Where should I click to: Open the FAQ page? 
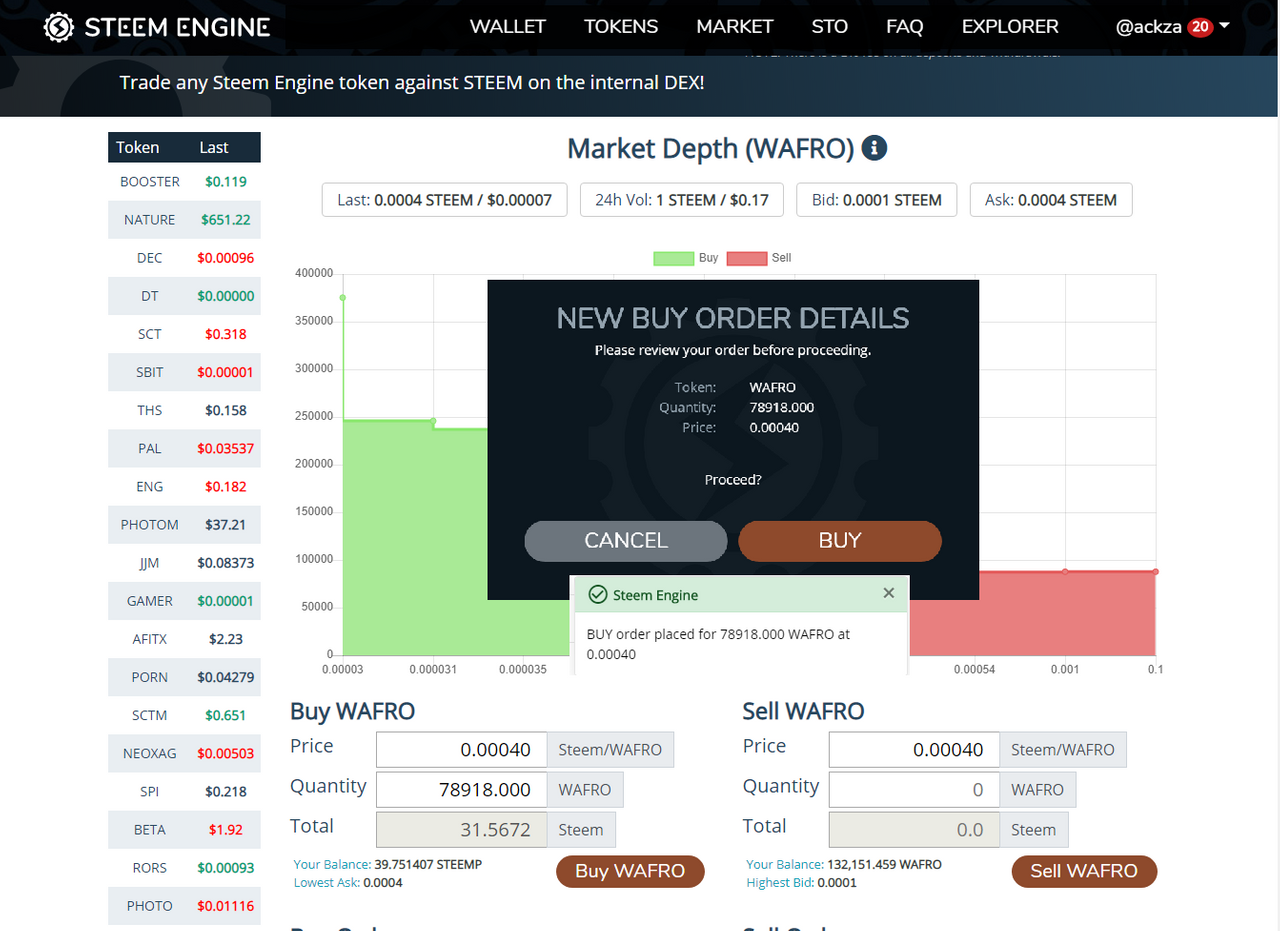905,27
